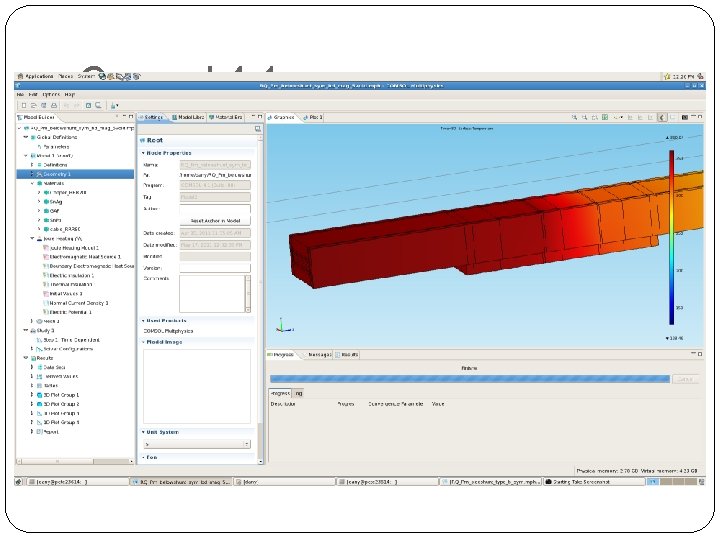Collapse the Node Properties section

point(143,153)
